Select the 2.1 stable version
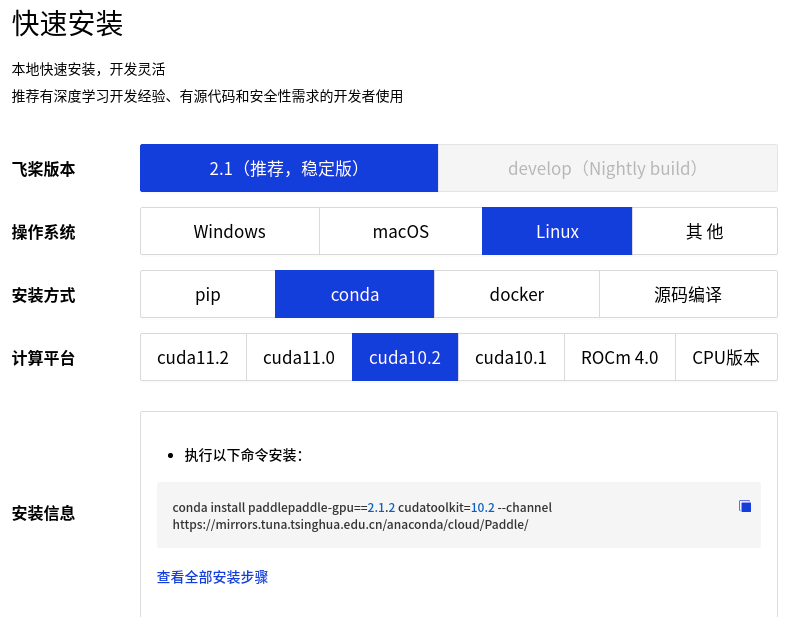The height and width of the screenshot is (617, 798). tap(289, 168)
